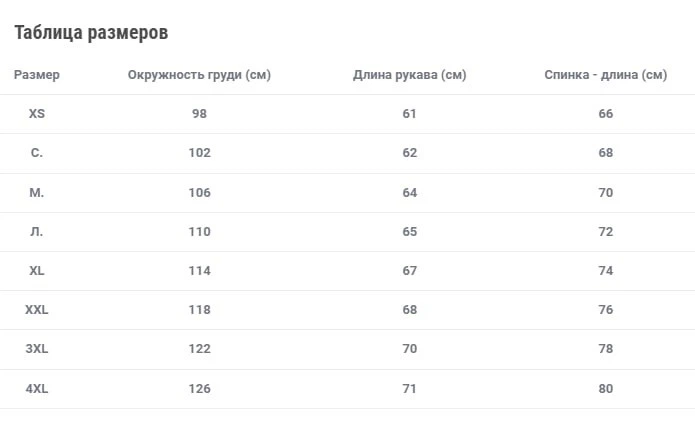The image size is (695, 429).
Task: Click the Длина рукава (см) column header
Action: (x=410, y=74)
